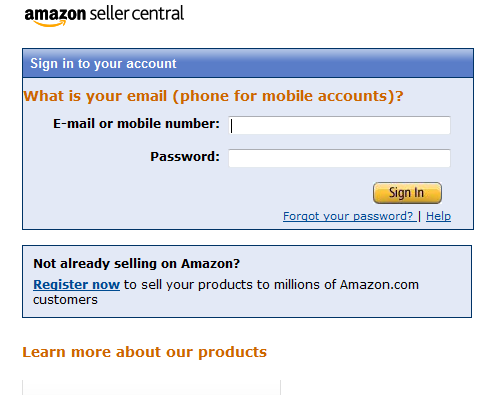Open the Help link

(438, 216)
